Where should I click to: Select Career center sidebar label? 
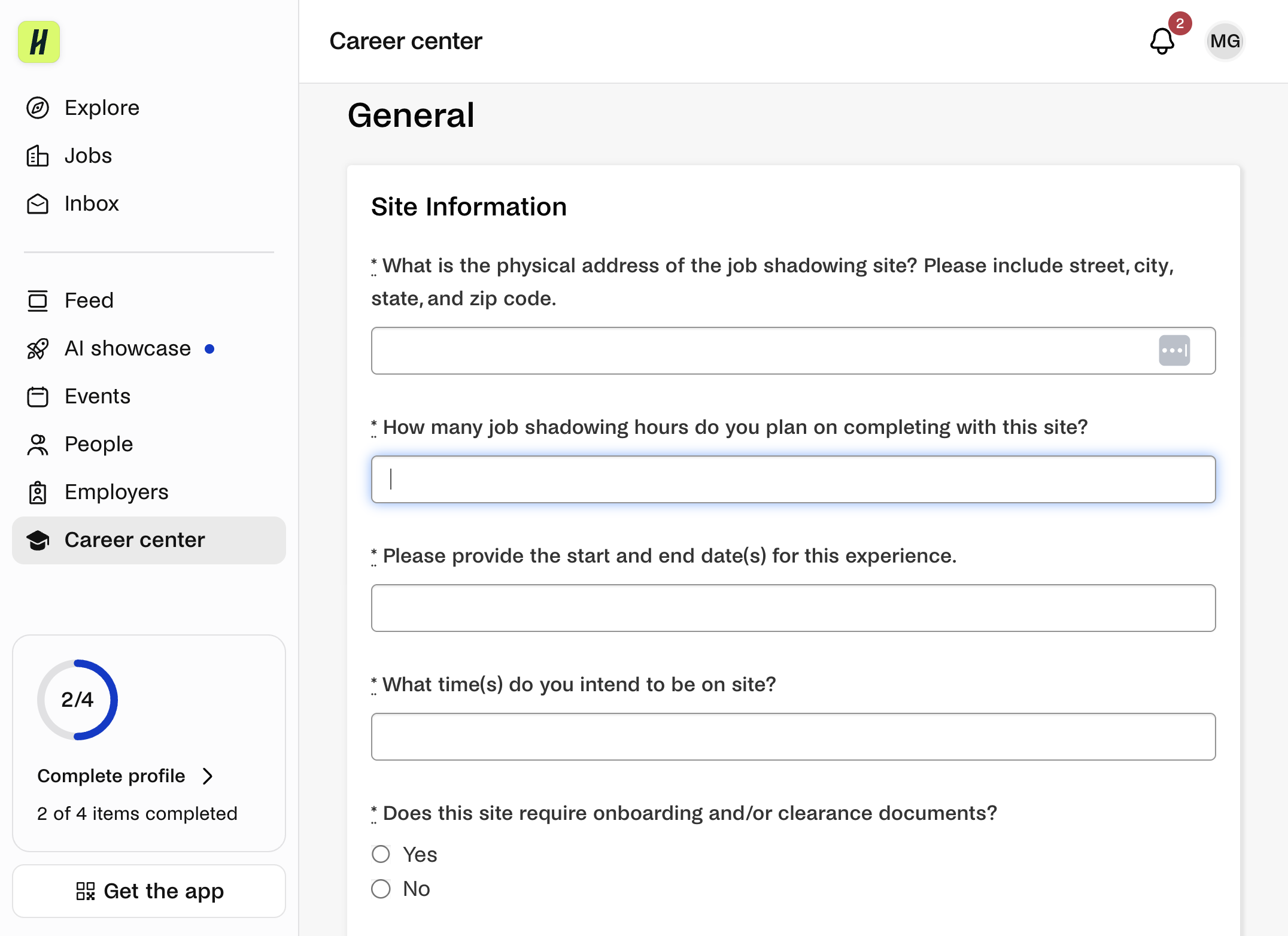pyautogui.click(x=135, y=540)
